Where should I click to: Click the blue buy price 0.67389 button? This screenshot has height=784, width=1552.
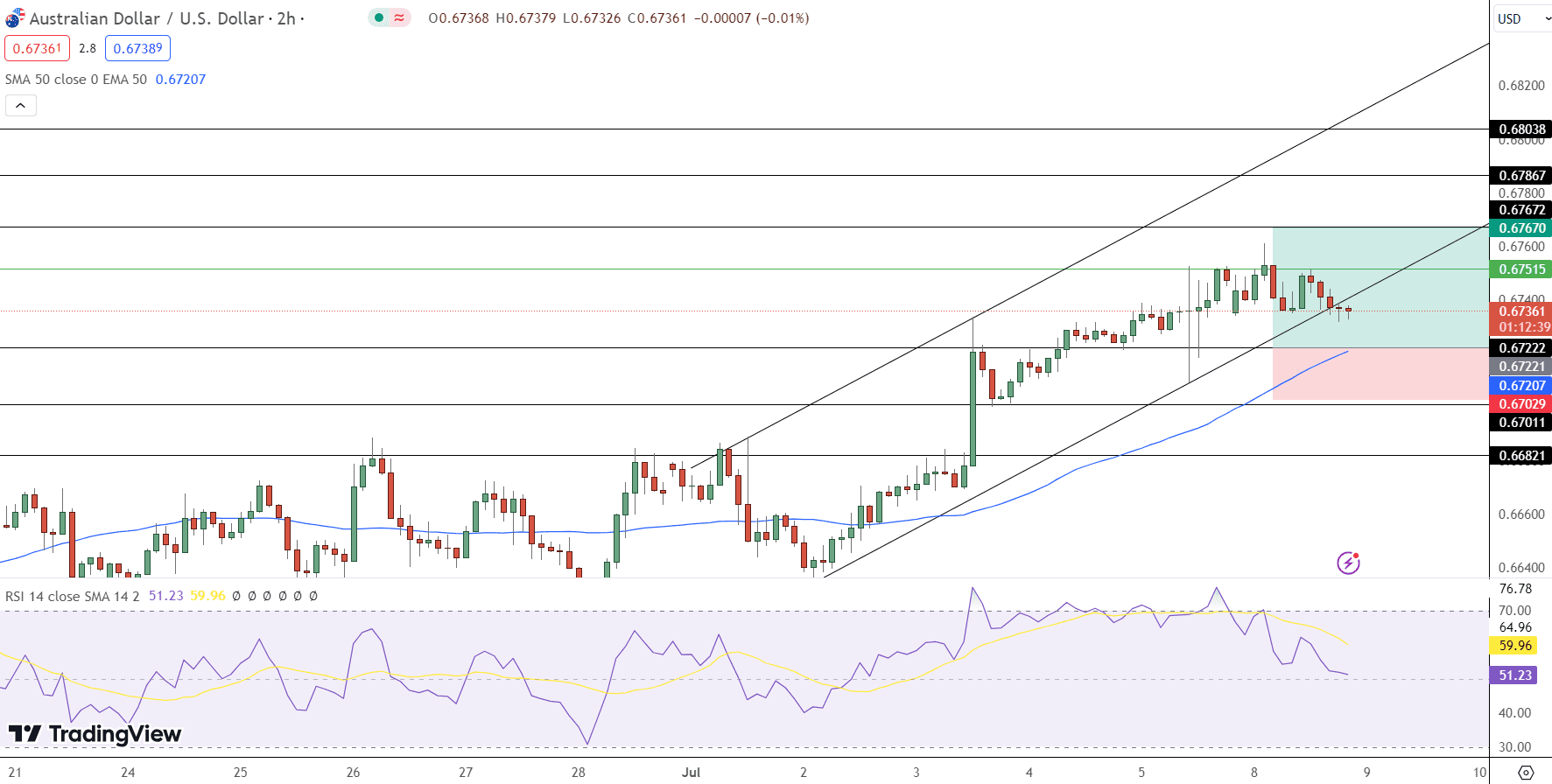pos(137,48)
